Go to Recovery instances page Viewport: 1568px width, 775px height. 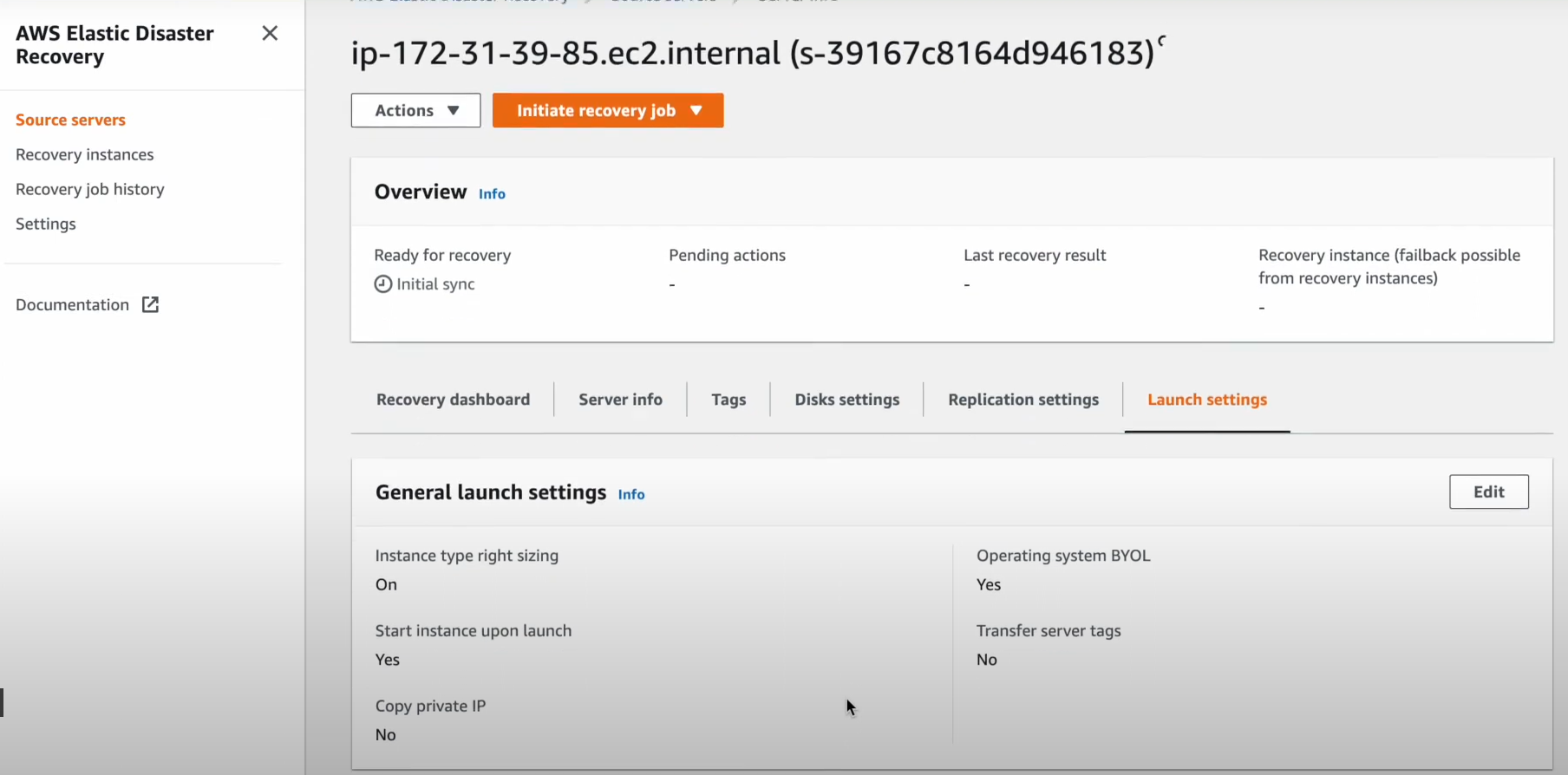coord(84,154)
